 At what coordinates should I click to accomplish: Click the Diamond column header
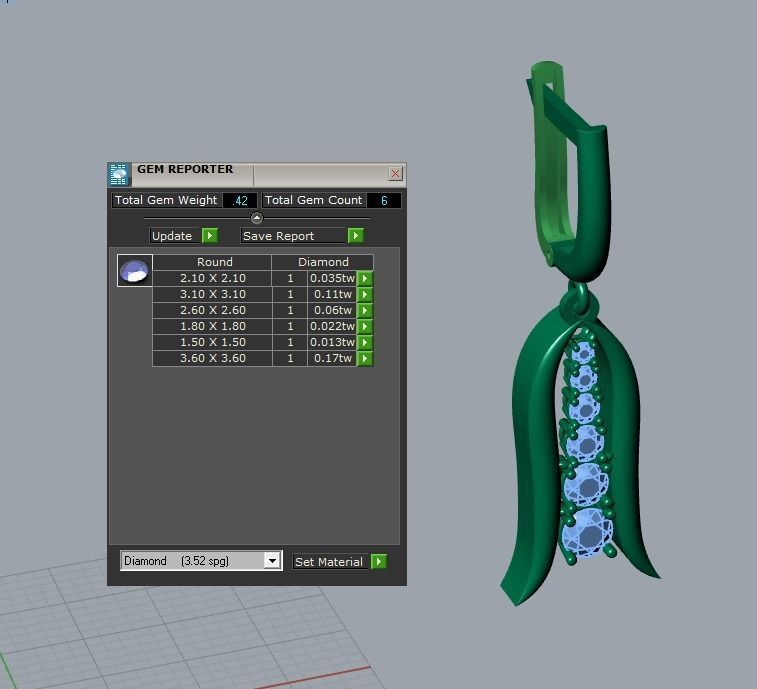[323, 262]
